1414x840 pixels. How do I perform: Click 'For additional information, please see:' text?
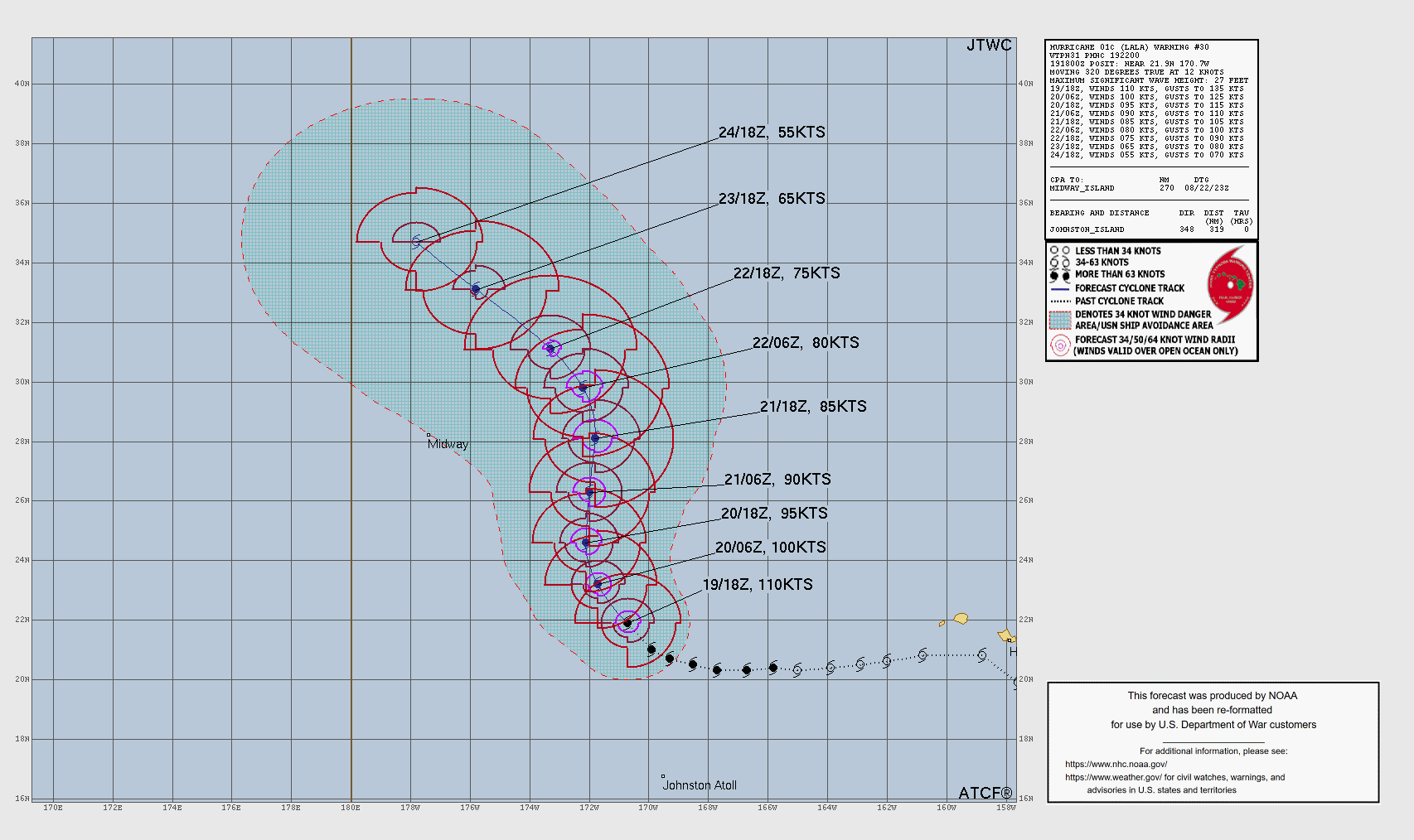1213,751
